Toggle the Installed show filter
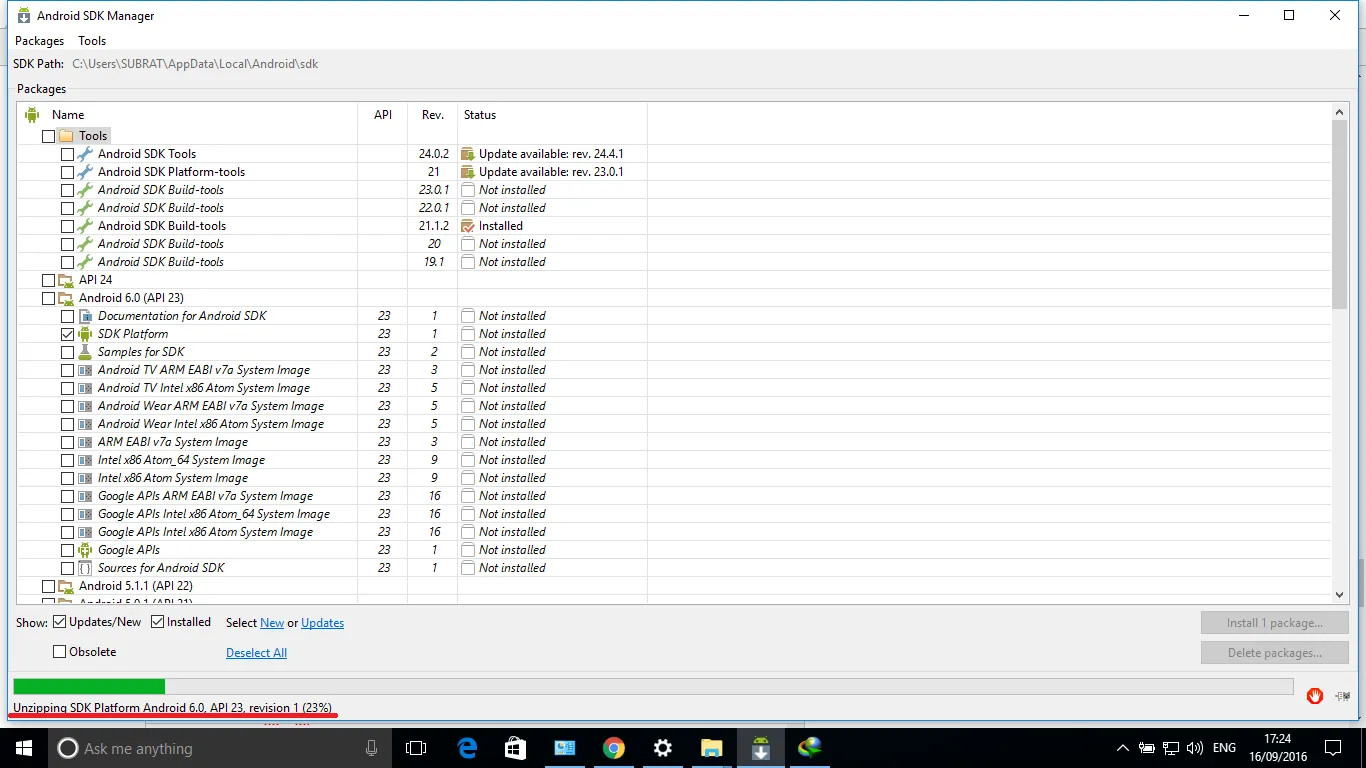 point(158,622)
